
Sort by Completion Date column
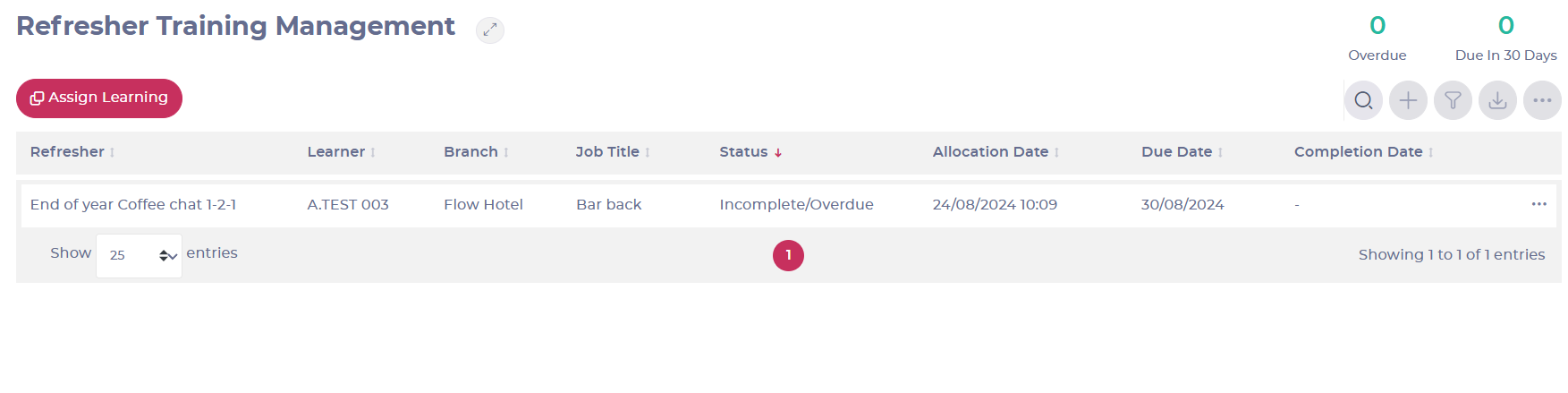coord(1363,152)
